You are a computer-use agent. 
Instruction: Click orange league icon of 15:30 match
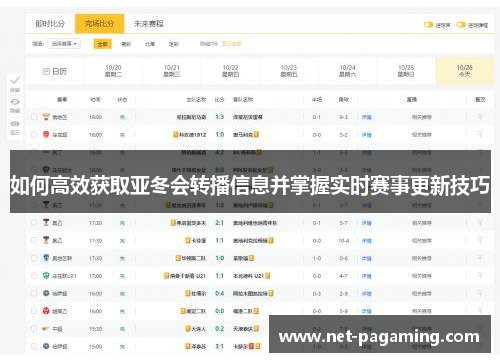[46, 329]
